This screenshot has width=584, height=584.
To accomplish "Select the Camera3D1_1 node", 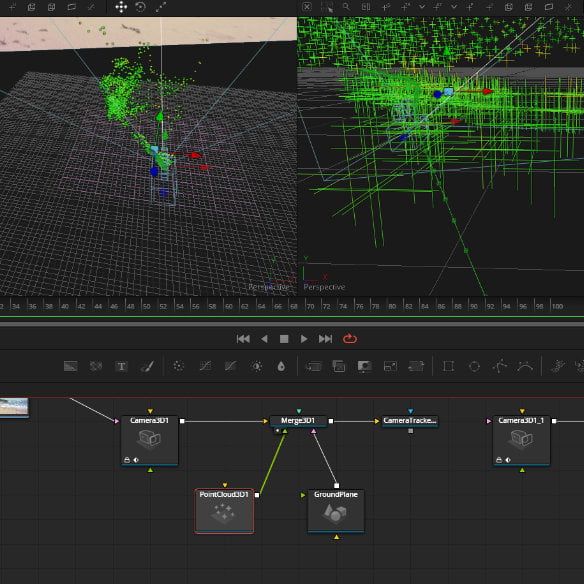I will click(x=521, y=440).
